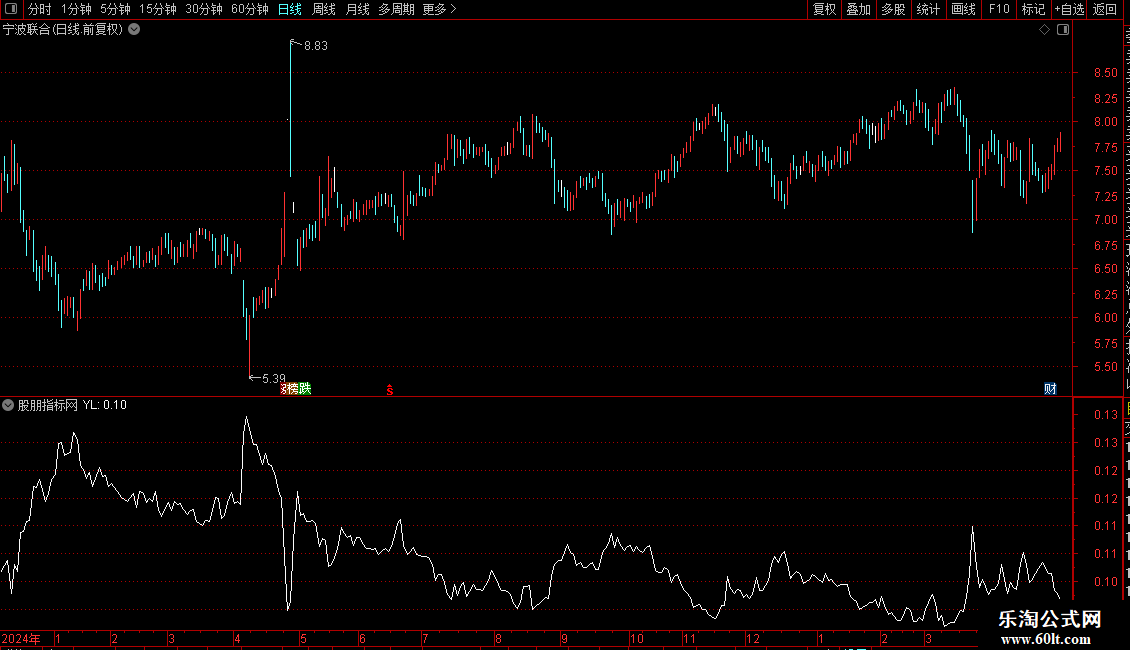Click the 2024年 label on time axis
1130x650 pixels.
[21, 638]
